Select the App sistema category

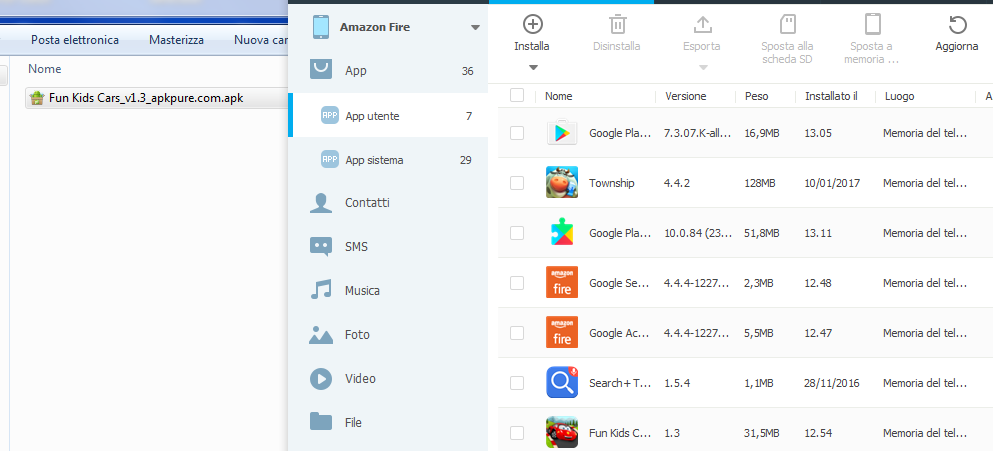point(389,160)
